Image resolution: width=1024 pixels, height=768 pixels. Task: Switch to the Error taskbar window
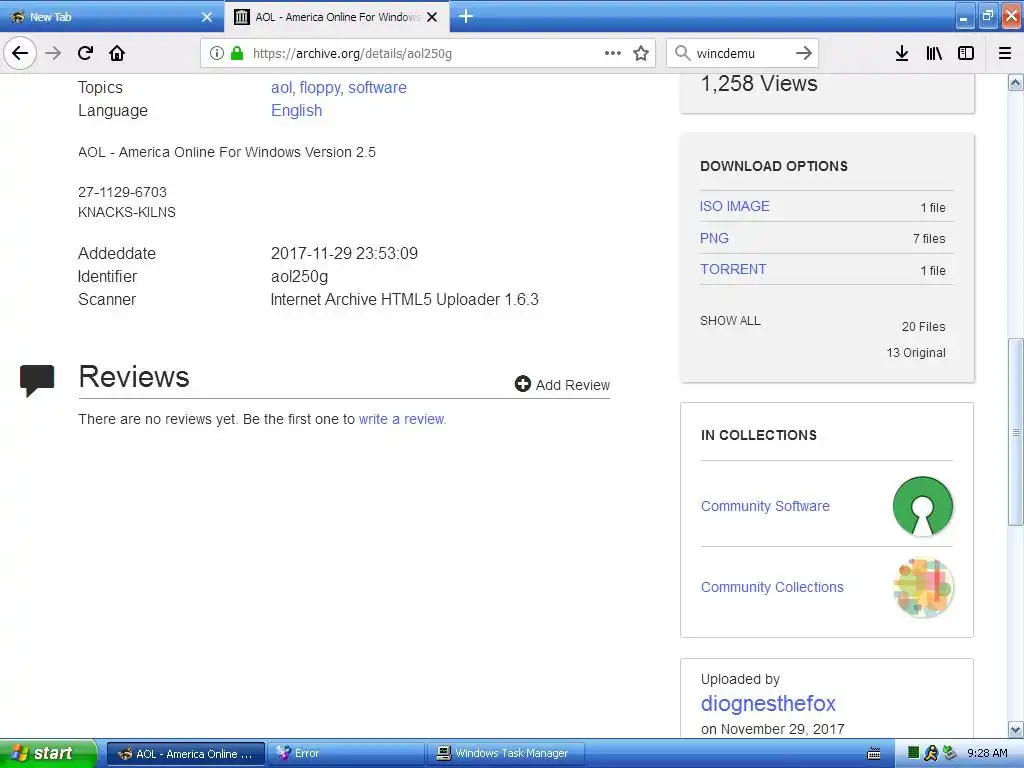pyautogui.click(x=346, y=754)
